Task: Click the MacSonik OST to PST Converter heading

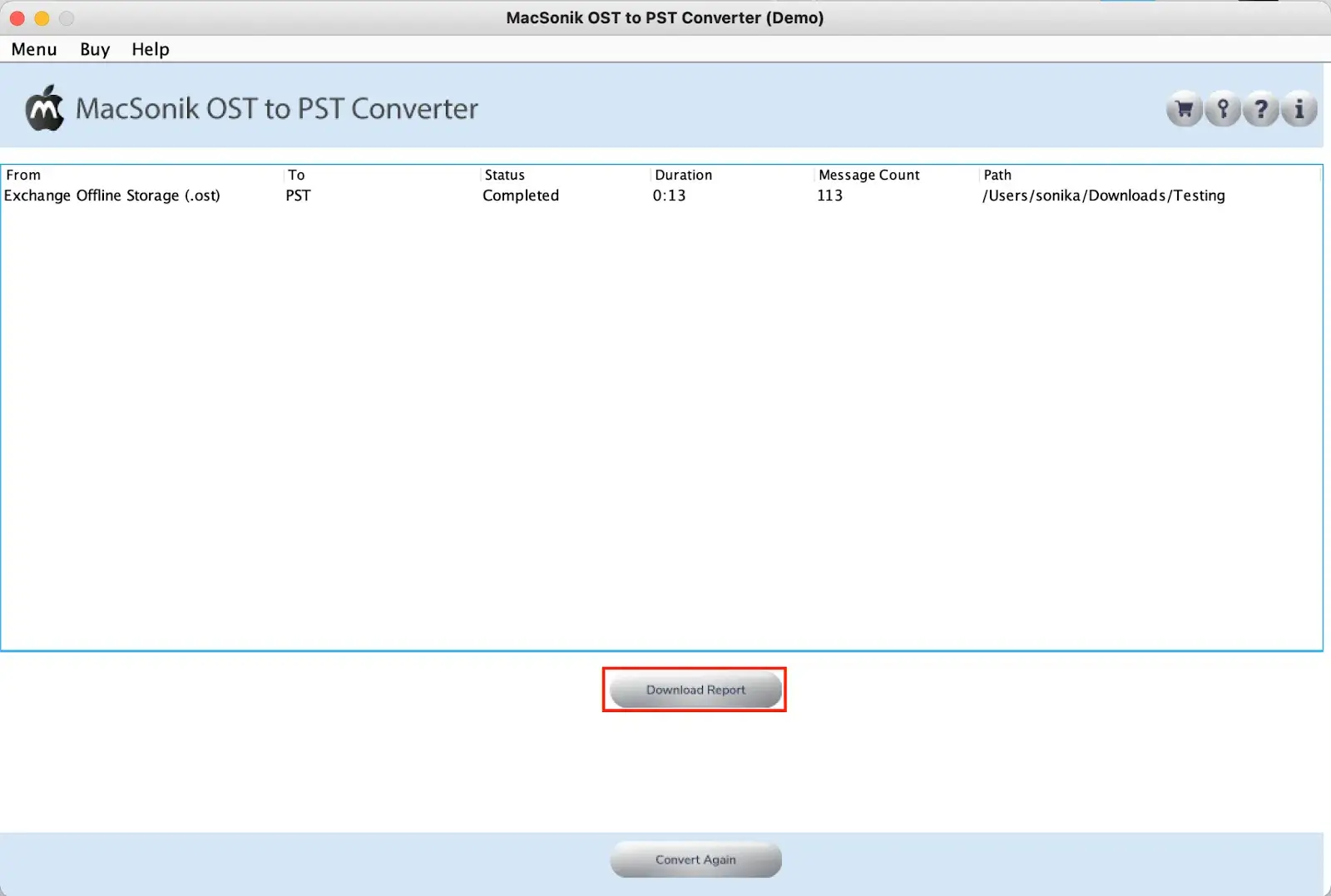Action: [277, 109]
